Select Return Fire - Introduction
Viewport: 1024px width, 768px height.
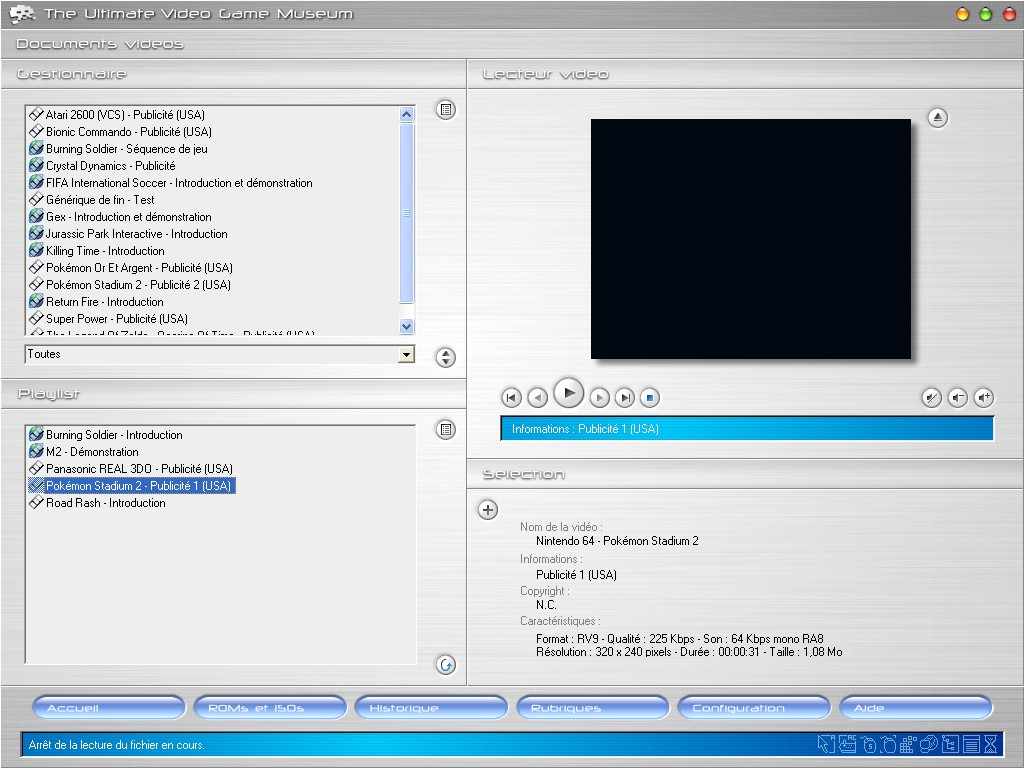click(x=96, y=301)
